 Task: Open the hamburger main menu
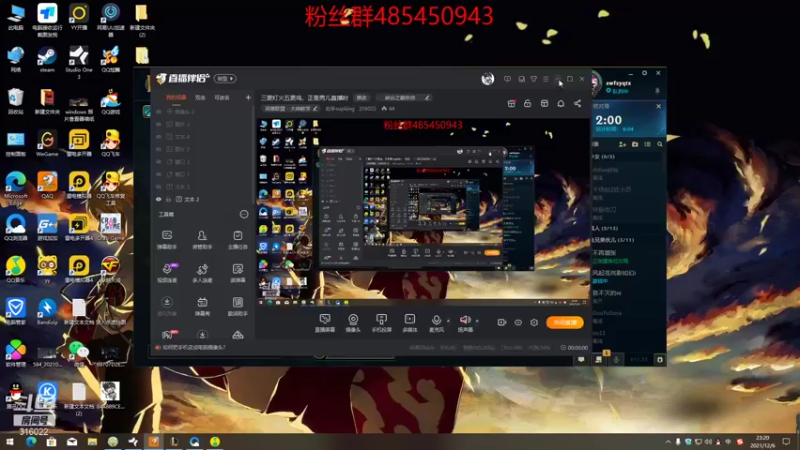click(546, 79)
